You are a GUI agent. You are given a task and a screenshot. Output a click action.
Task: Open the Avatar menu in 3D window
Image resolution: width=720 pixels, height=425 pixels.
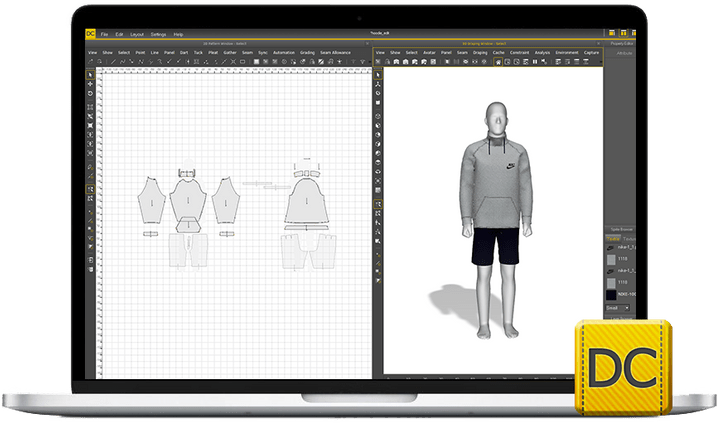(x=430, y=52)
